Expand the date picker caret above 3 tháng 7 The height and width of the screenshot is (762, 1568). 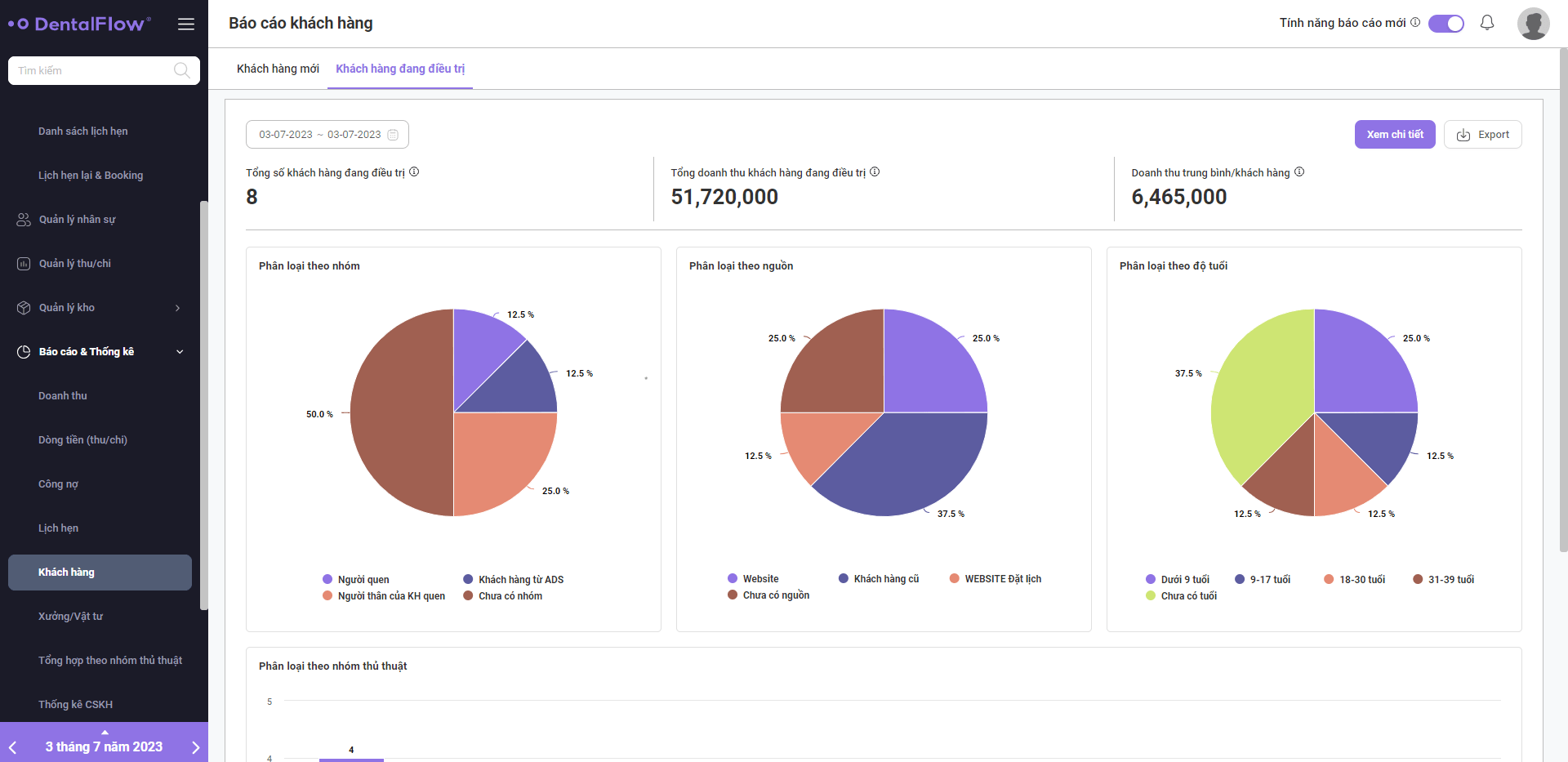105,732
